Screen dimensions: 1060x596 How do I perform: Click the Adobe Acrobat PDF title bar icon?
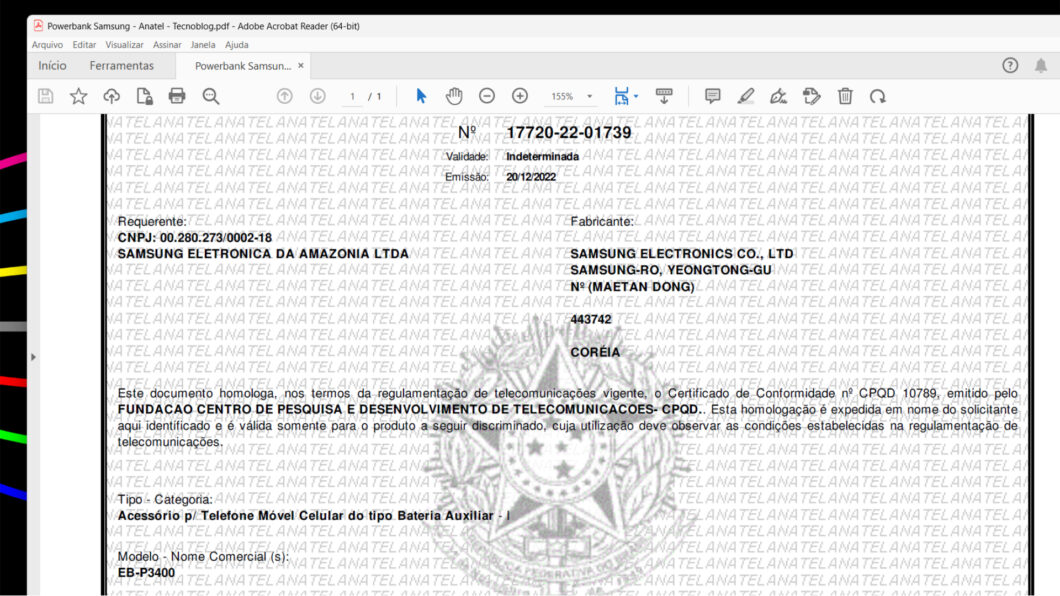(39, 26)
